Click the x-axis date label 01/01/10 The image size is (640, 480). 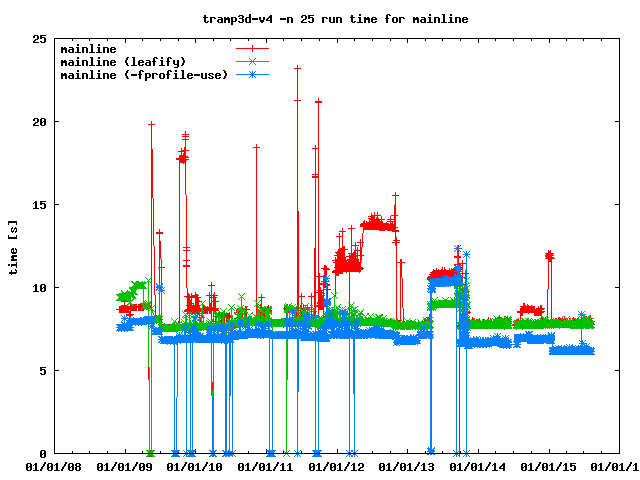pyautogui.click(x=195, y=466)
